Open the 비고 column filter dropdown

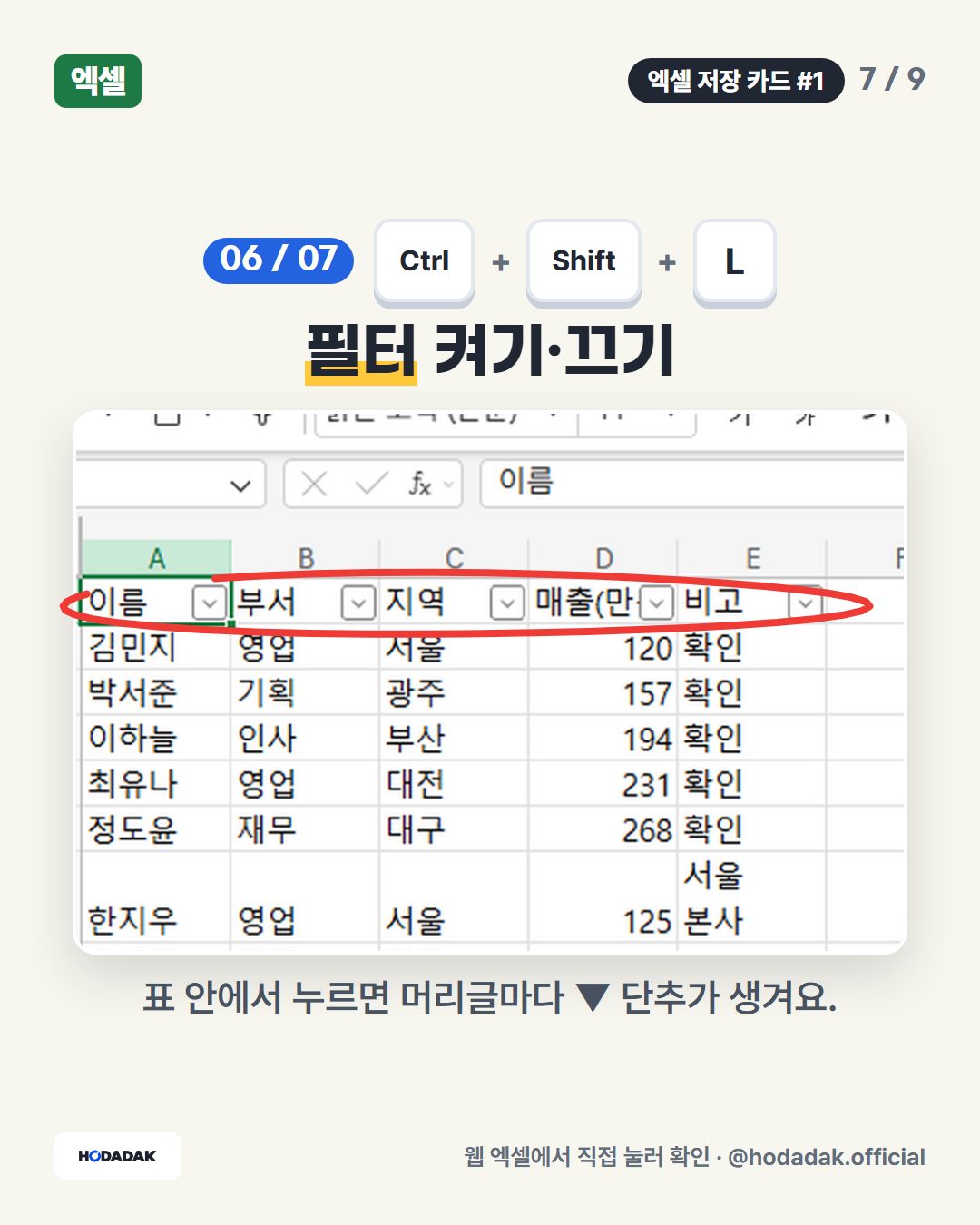point(806,603)
